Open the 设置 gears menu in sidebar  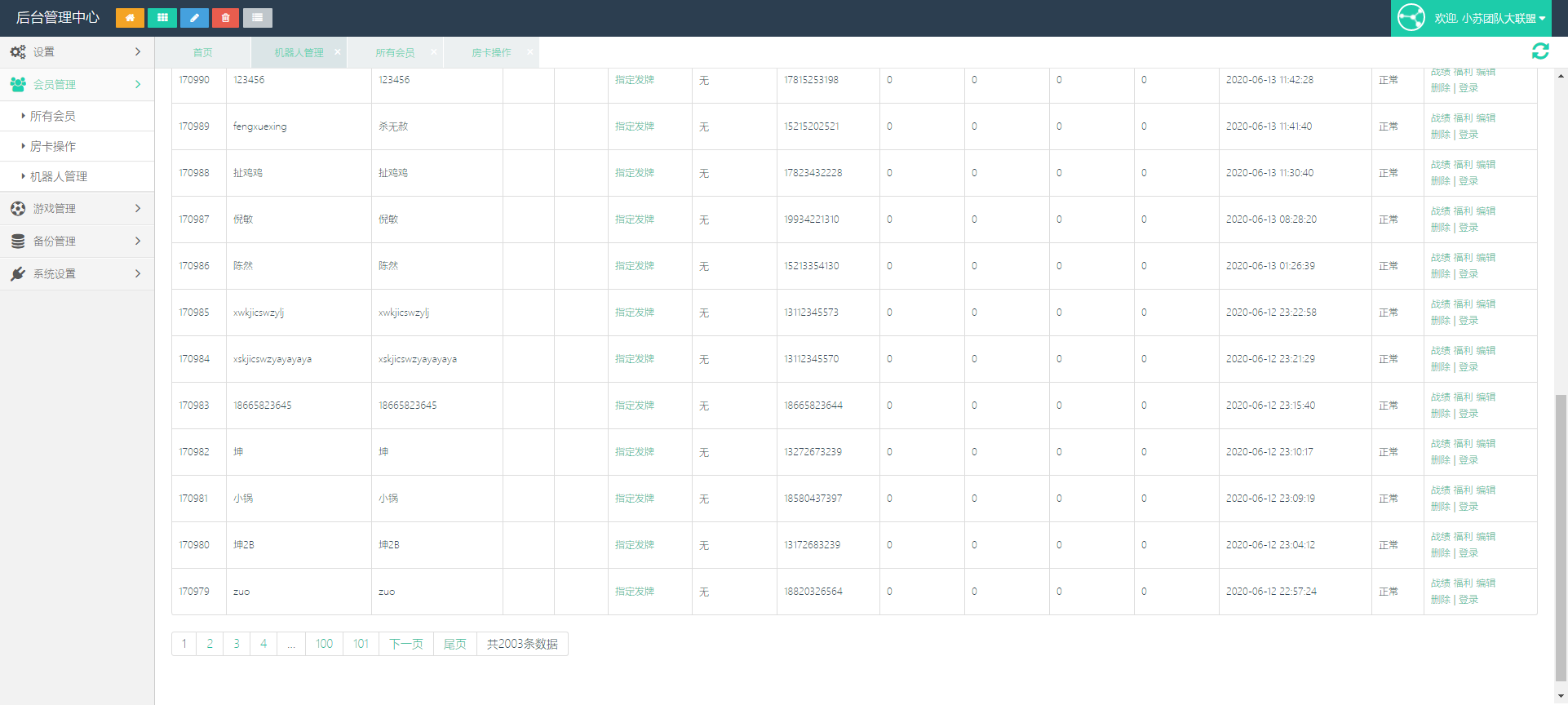point(77,52)
